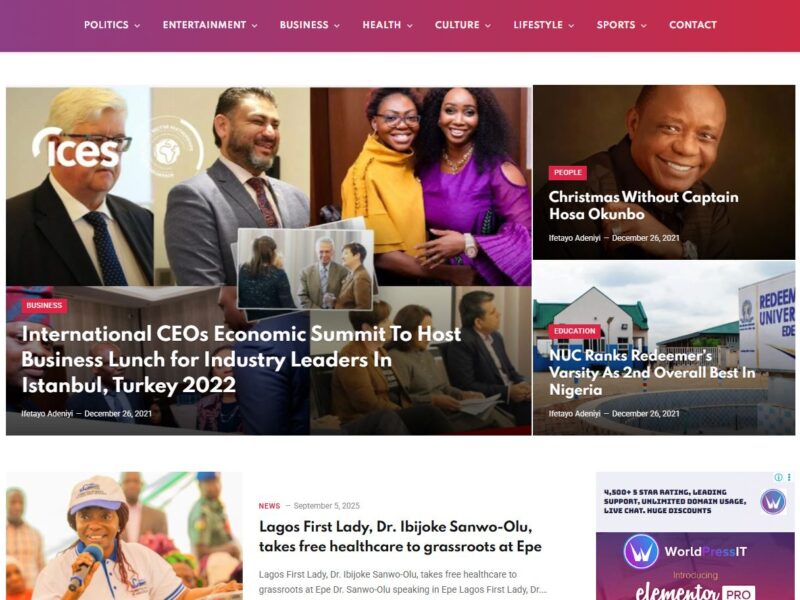Screen dimensions: 800x600
Task: Open the Sanwo-Olu speaking photo thumbnail
Action: coord(124,536)
